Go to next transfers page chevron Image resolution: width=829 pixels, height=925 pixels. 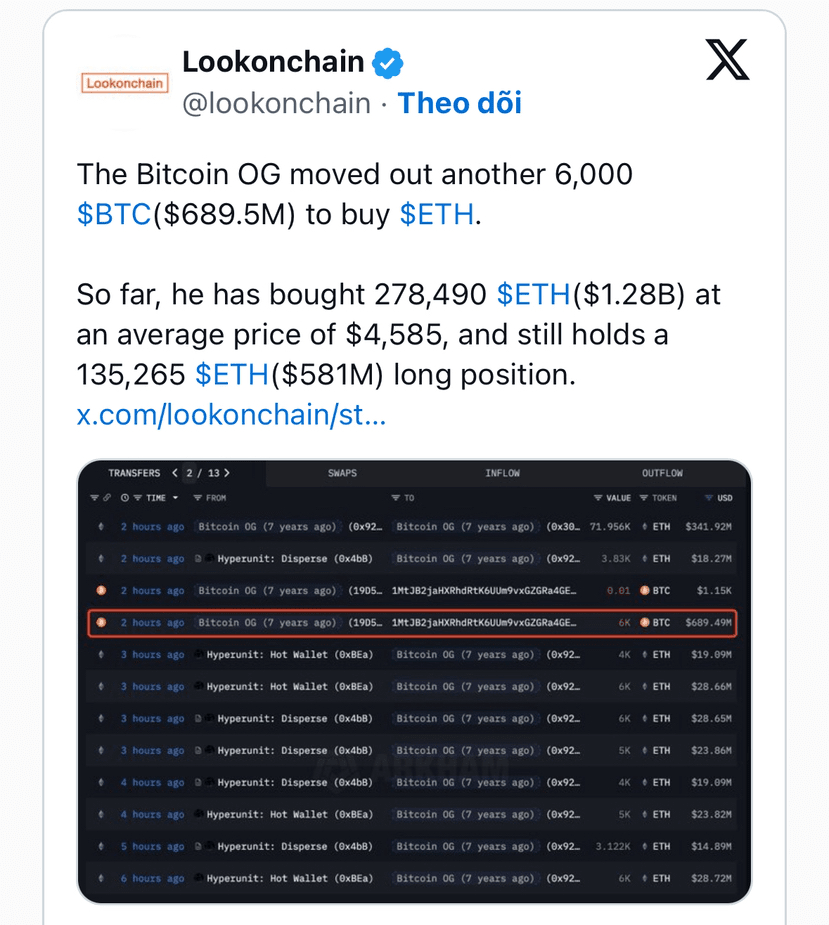(x=227, y=473)
